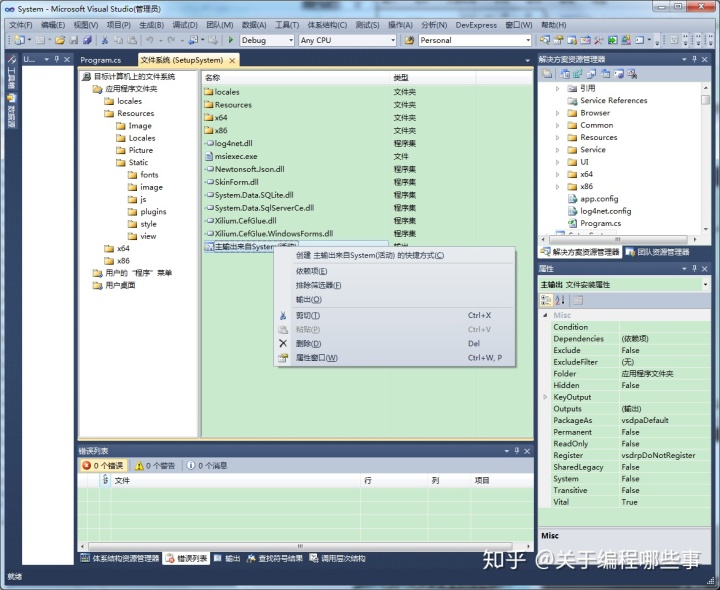
Task: Expand the Common folder in Solution Explorer
Action: pos(557,125)
